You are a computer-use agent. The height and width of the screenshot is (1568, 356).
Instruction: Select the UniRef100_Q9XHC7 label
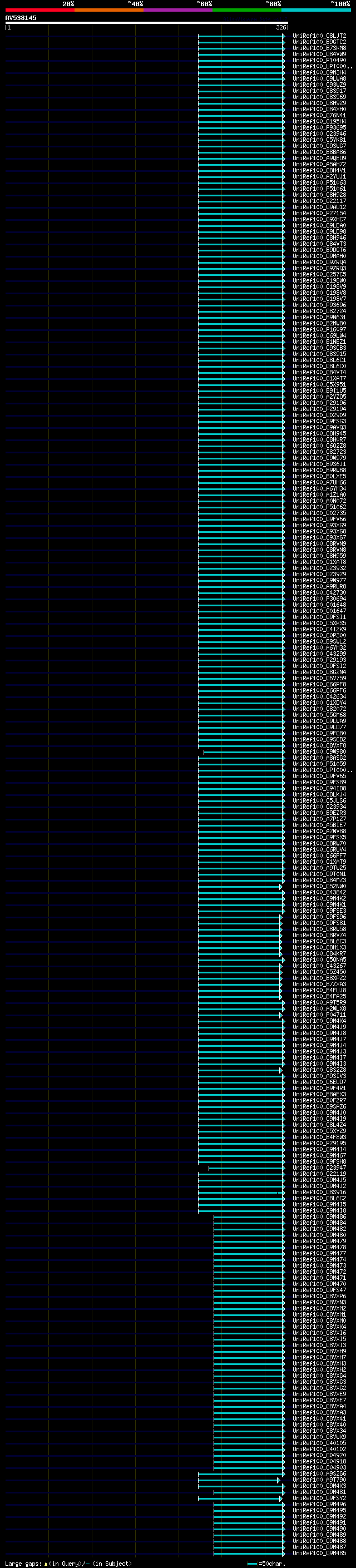click(x=319, y=219)
